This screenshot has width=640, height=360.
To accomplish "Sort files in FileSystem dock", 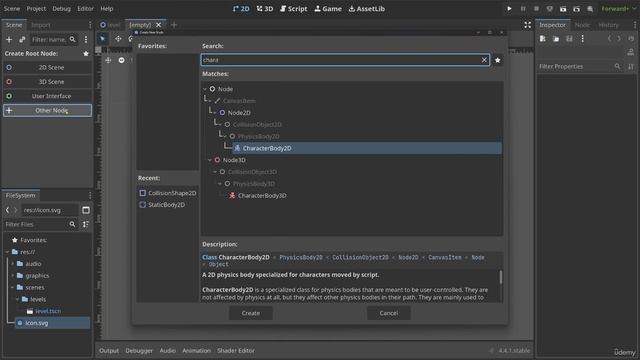I will tap(86, 224).
